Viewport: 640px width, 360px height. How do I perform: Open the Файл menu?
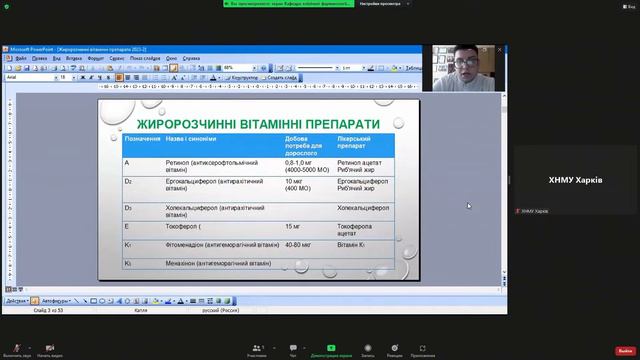coord(21,59)
